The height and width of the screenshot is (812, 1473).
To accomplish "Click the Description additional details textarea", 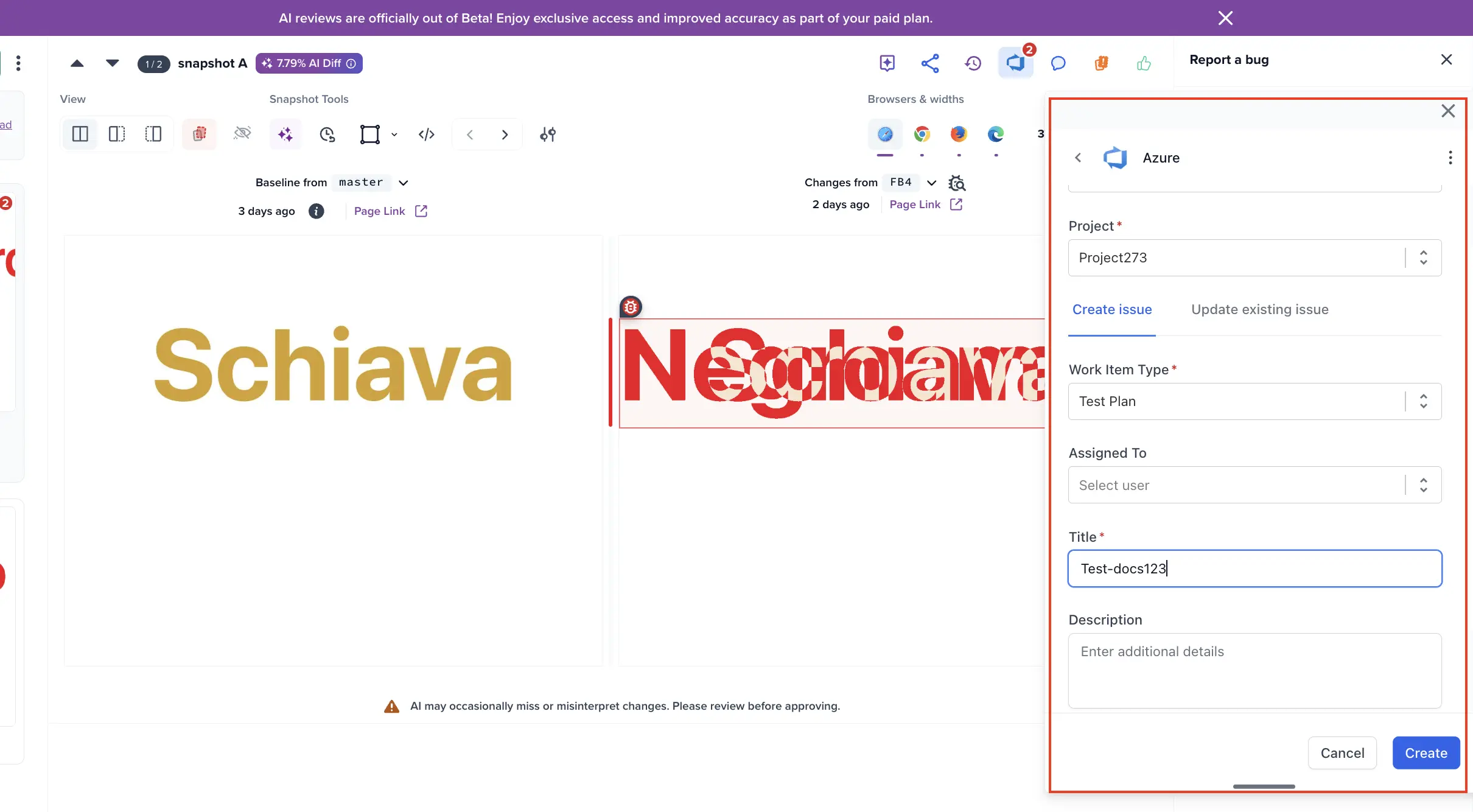I will pos(1254,671).
